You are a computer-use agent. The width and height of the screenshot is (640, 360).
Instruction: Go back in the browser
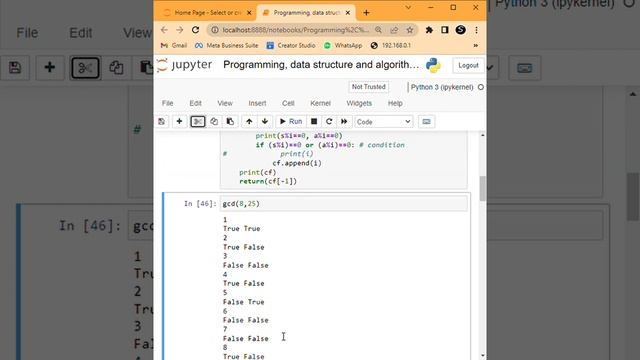coord(164,30)
